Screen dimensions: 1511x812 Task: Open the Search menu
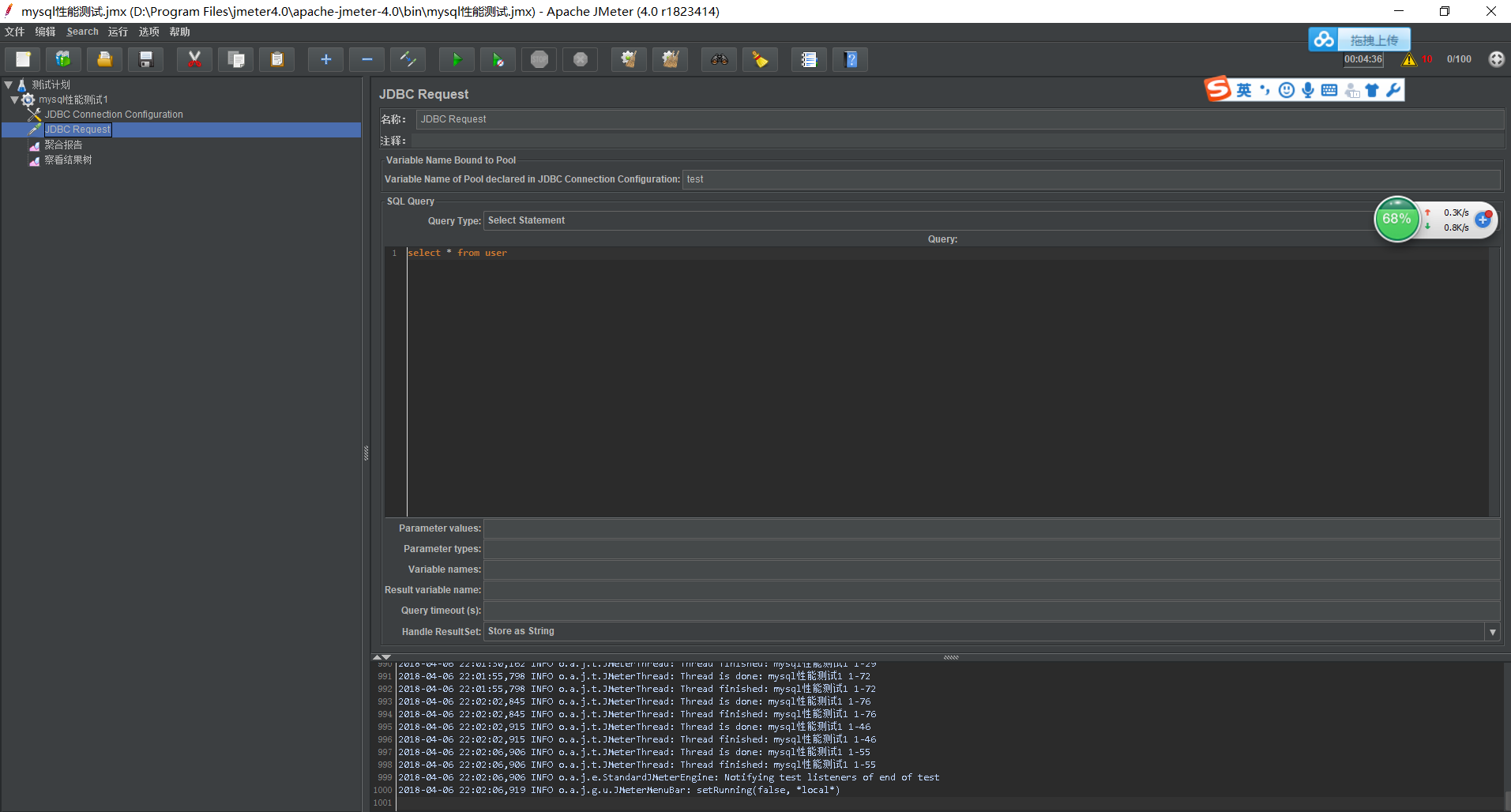[82, 32]
